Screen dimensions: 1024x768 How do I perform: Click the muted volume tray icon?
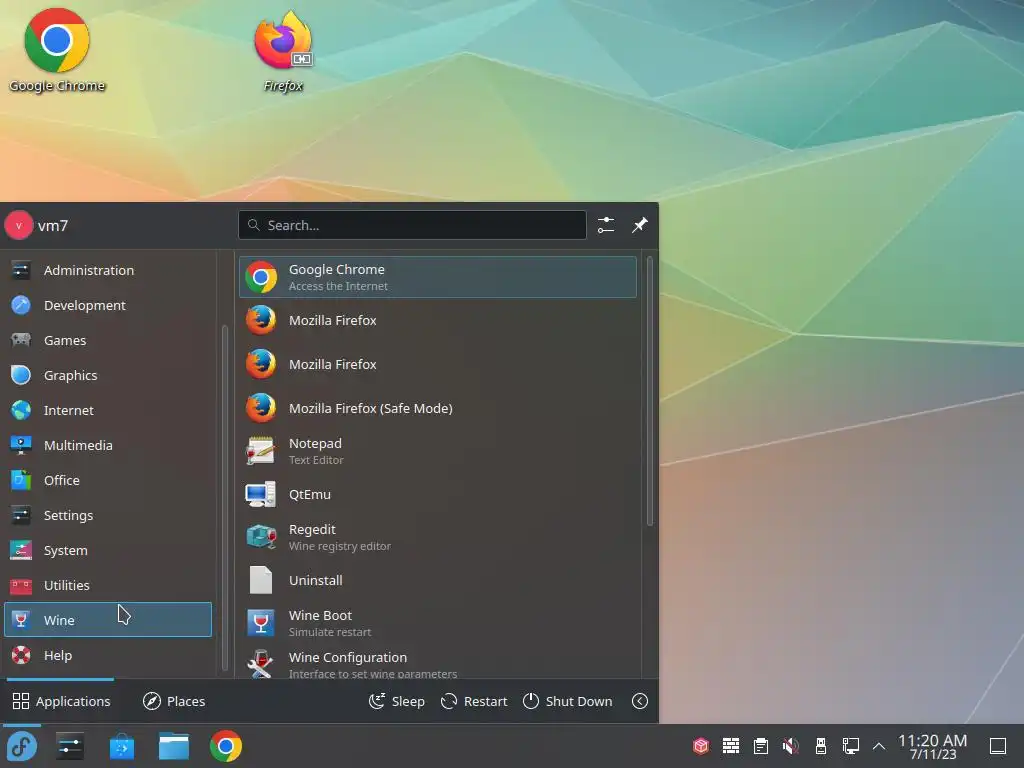tap(791, 746)
